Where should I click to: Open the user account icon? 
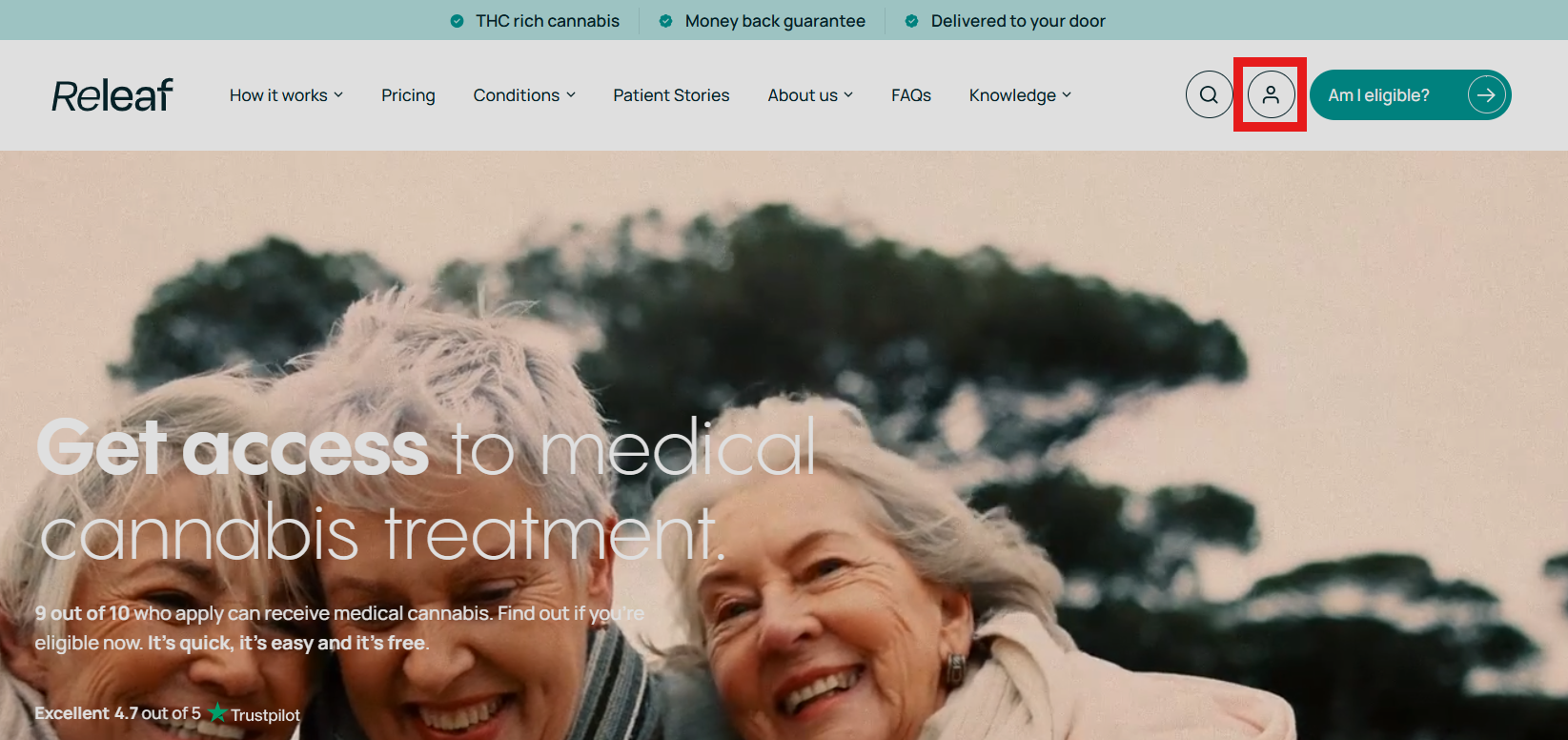click(x=1271, y=95)
